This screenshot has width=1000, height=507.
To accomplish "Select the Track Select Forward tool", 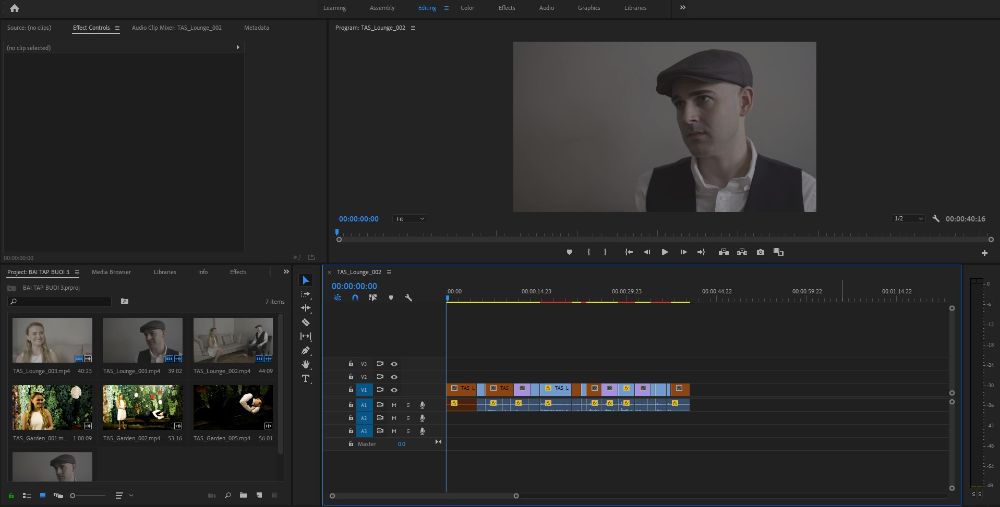I will (305, 294).
